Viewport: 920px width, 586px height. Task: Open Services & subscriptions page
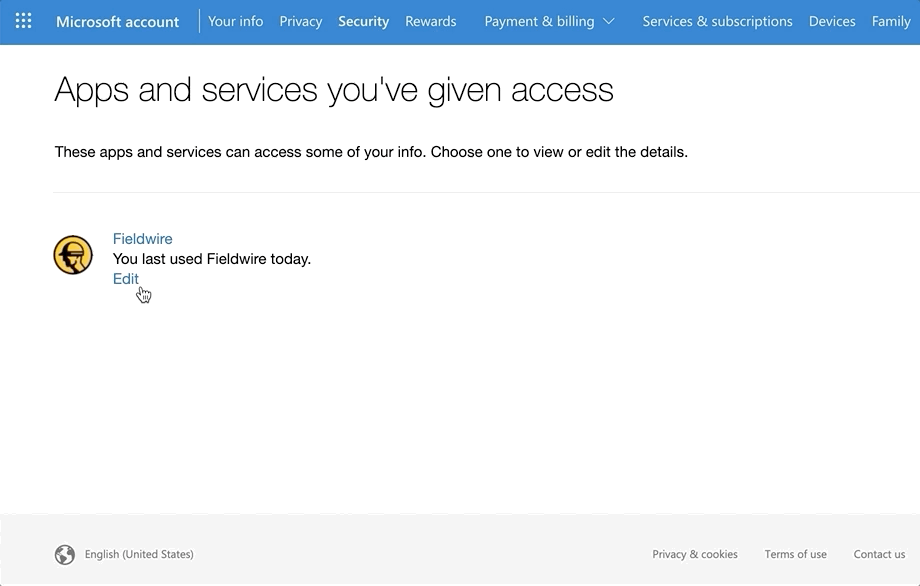pyautogui.click(x=717, y=21)
